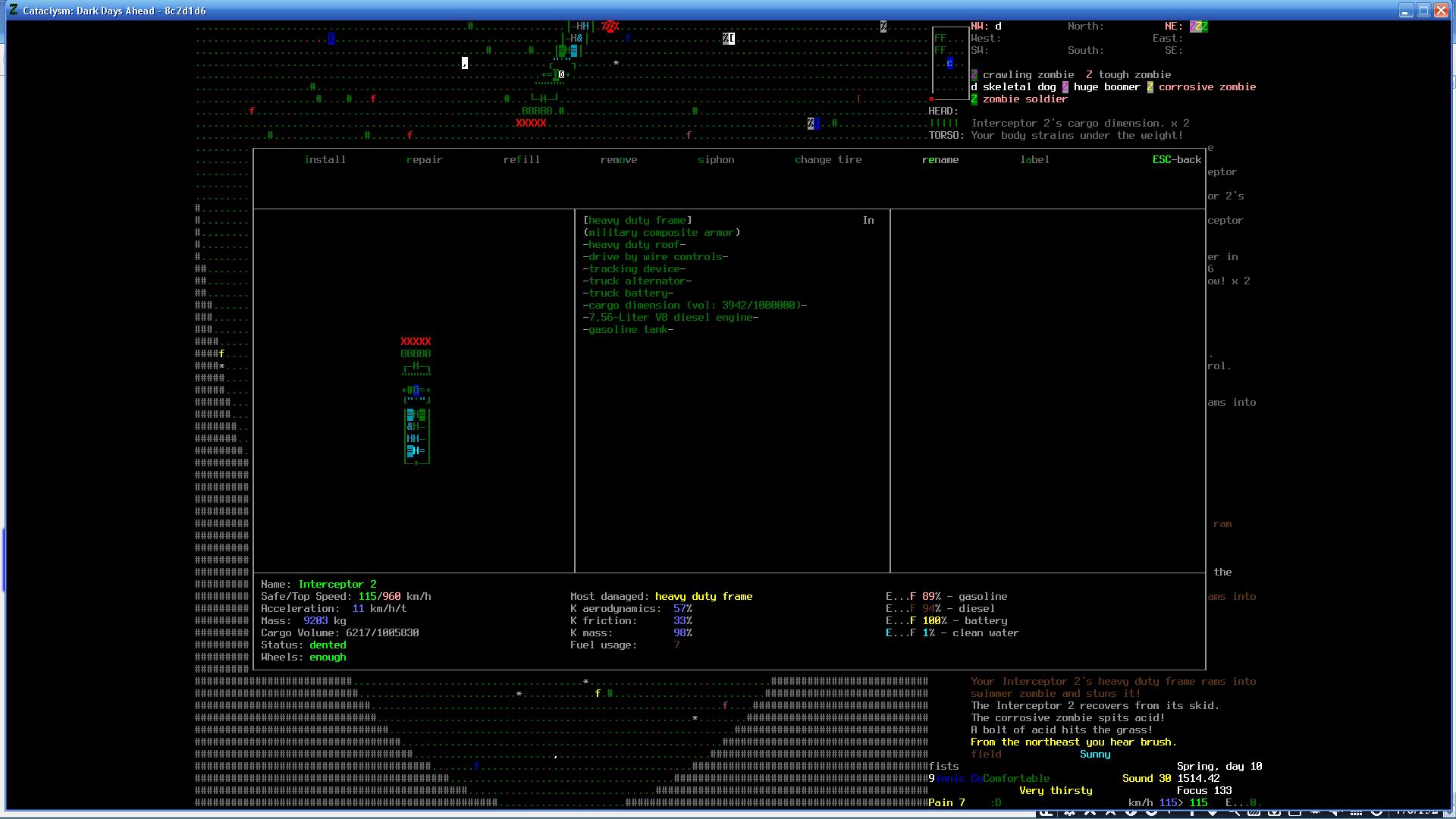Click the Cataclysm Z title bar icon
This screenshot has width=1456, height=819.
(14, 11)
